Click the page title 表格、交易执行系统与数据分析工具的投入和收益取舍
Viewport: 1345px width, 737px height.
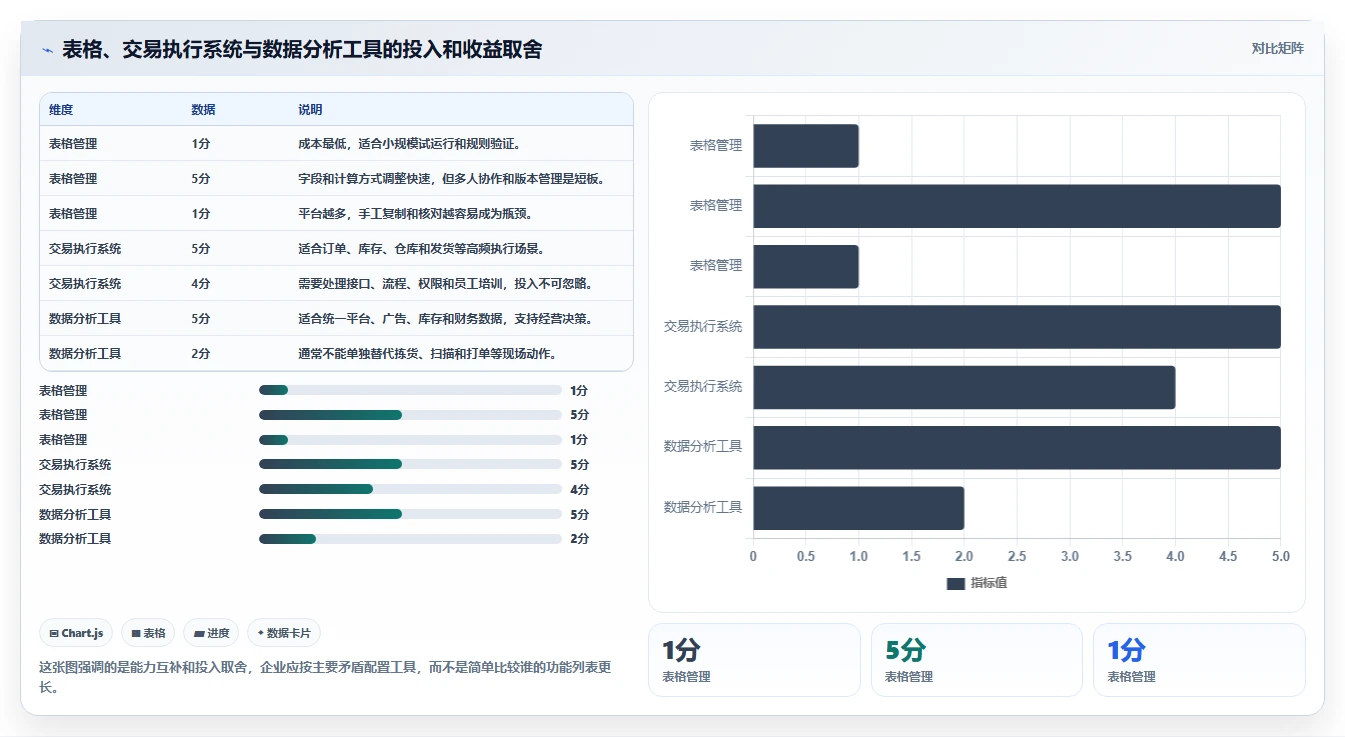click(302, 49)
